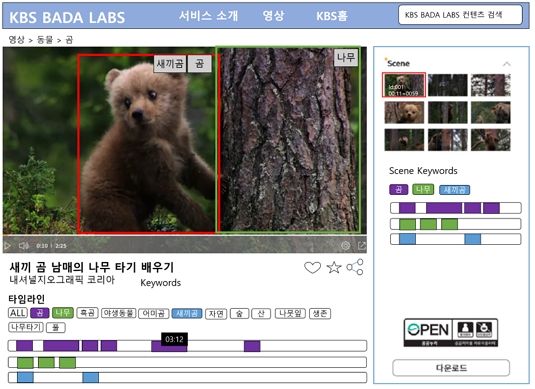Open video in external window icon
The image size is (535, 389).
coord(362,245)
